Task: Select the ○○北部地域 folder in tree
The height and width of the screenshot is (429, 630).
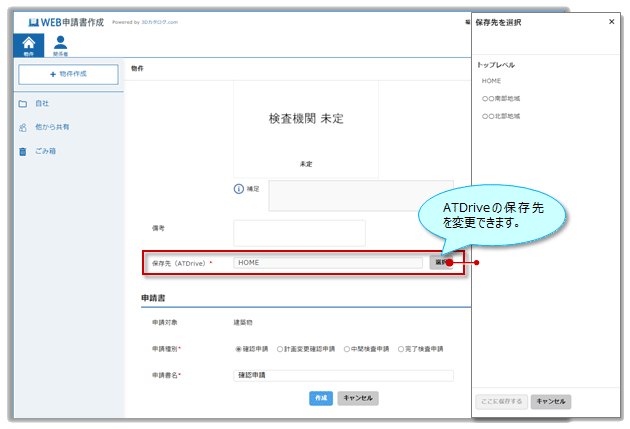Action: [501, 117]
